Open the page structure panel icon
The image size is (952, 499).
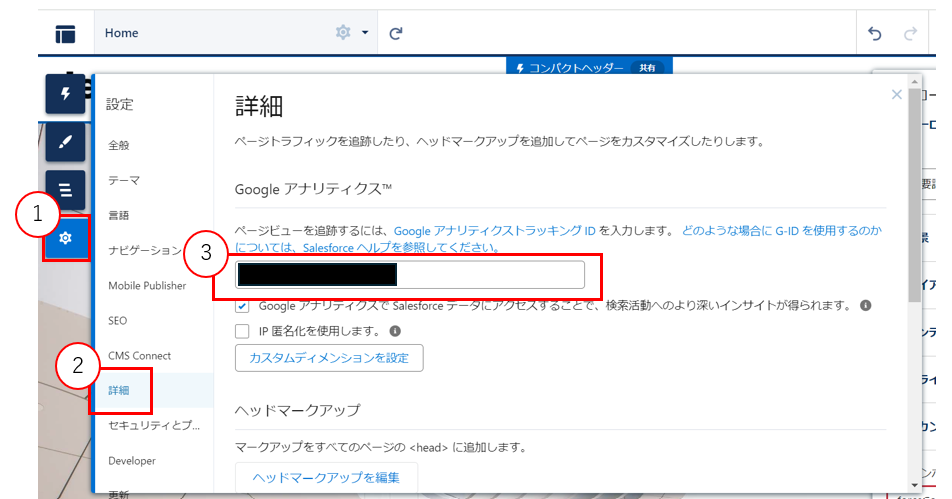tap(65, 34)
